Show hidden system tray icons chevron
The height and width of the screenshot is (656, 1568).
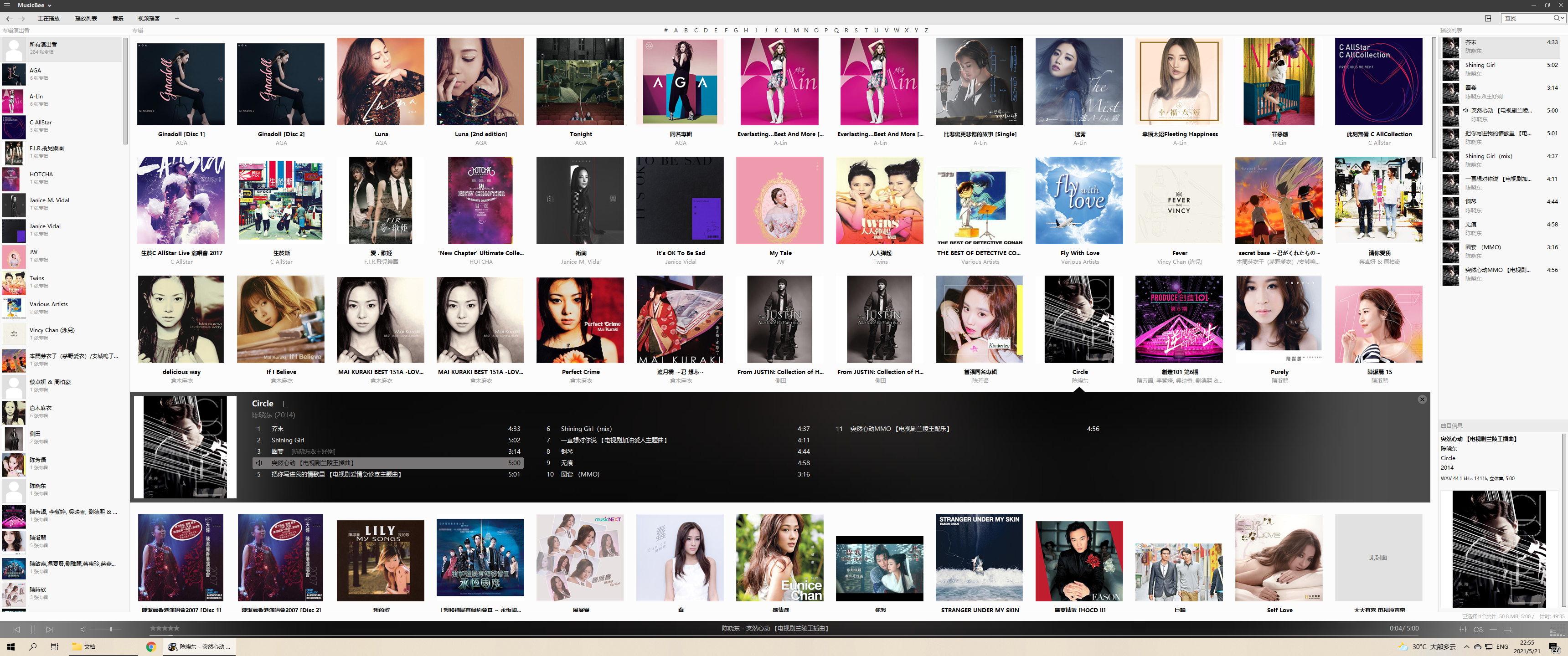(1466, 646)
